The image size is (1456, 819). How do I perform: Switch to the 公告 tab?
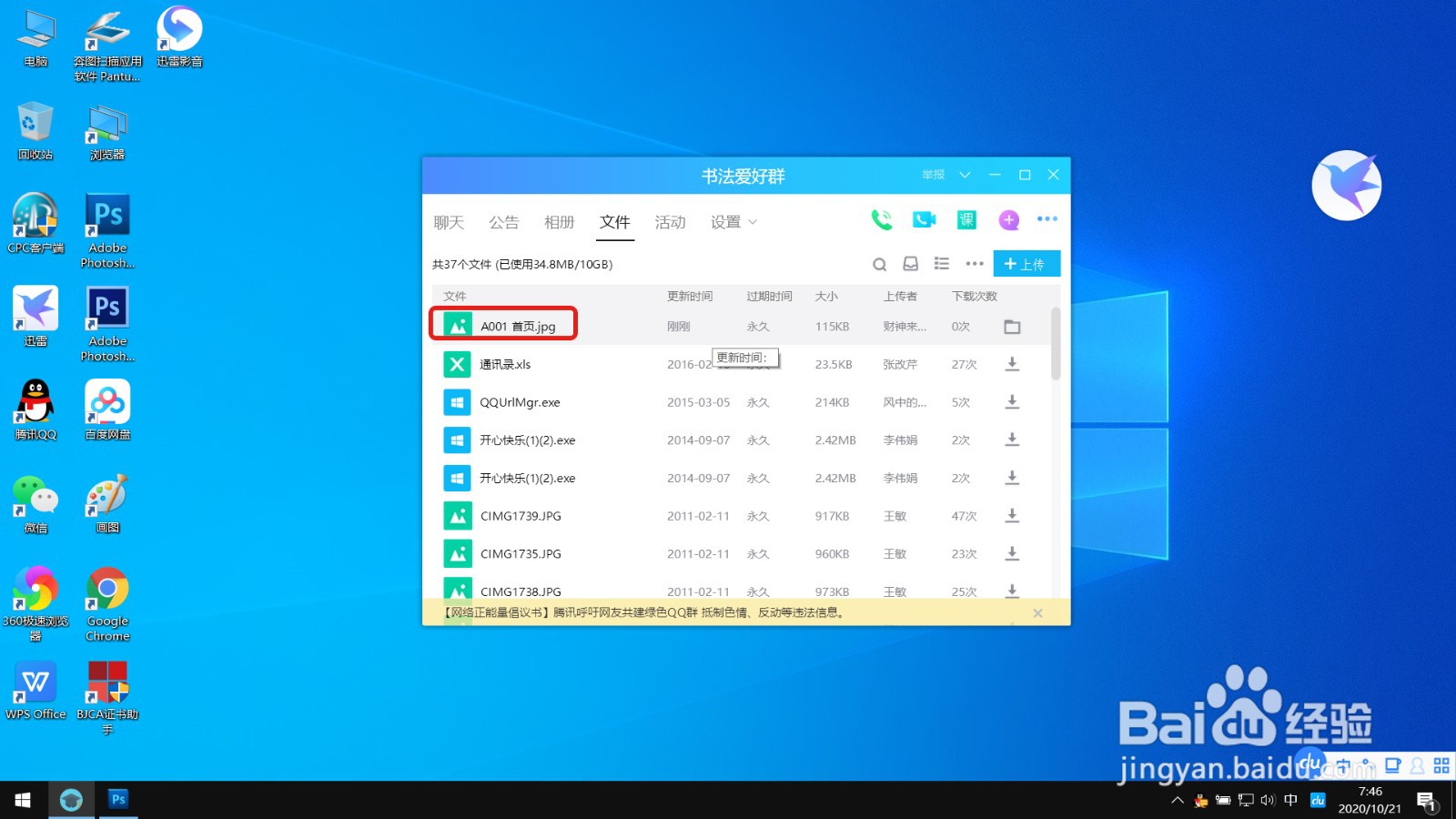(x=504, y=222)
